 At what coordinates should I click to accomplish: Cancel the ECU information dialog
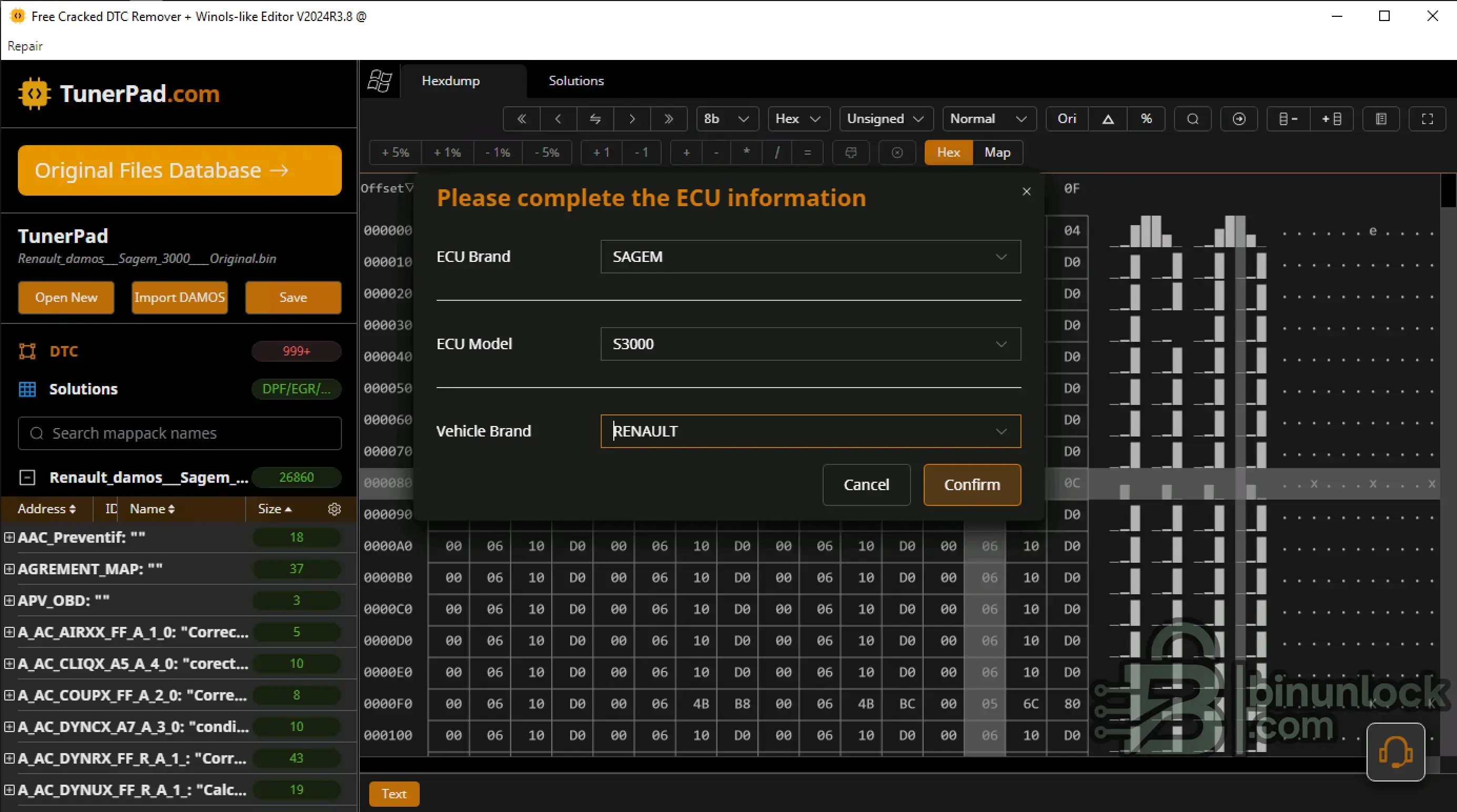[x=866, y=484]
